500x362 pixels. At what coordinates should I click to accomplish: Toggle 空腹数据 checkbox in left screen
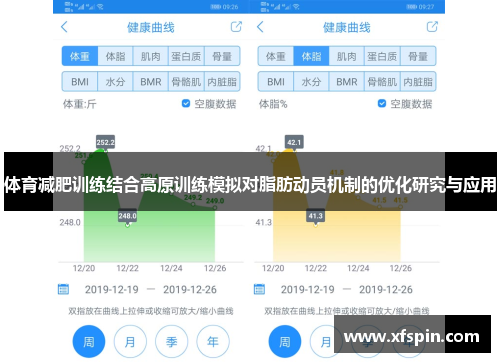pyautogui.click(x=186, y=104)
